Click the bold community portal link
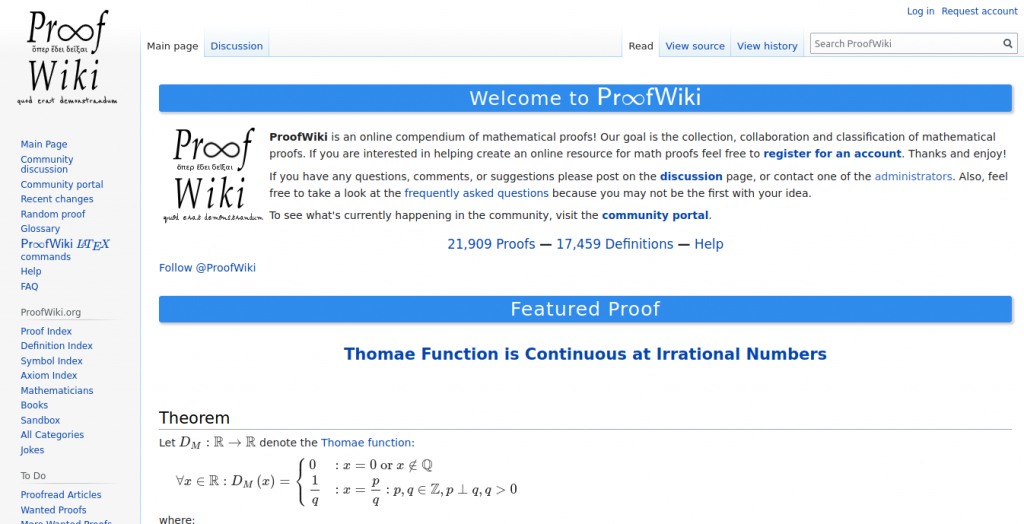Screen dimensions: 1024x524 (x=655, y=216)
